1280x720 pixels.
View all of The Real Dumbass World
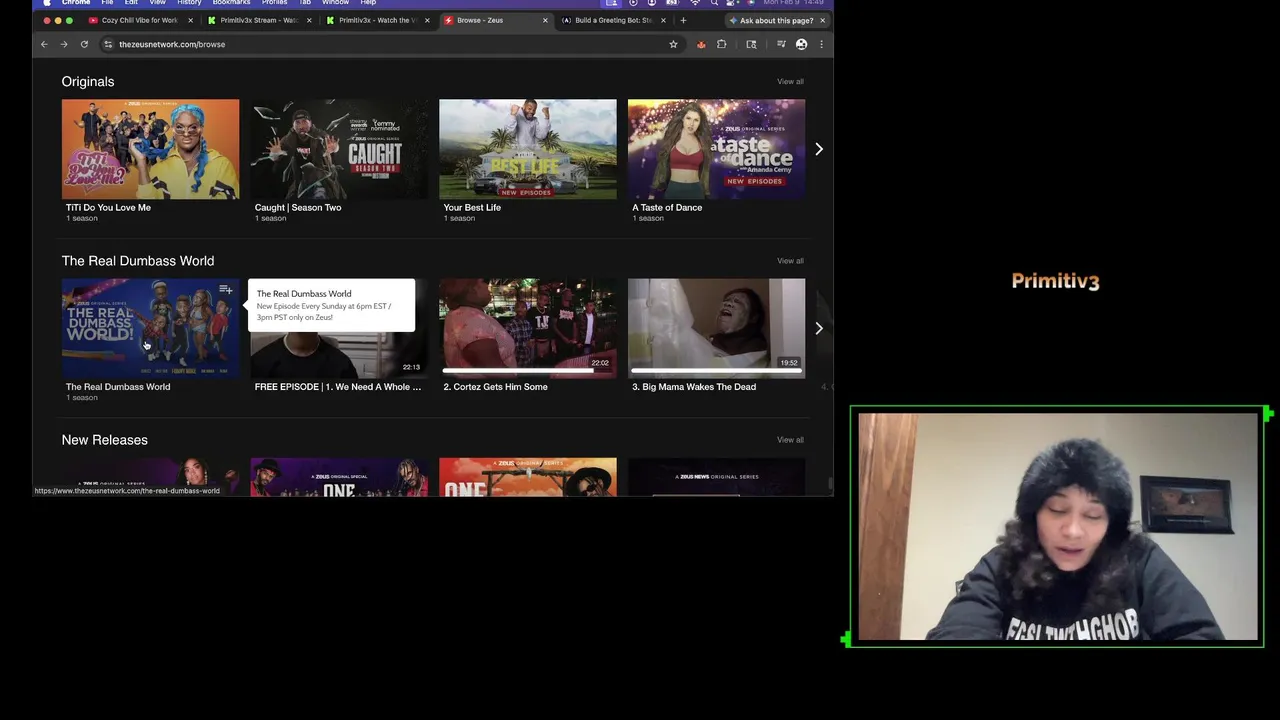pos(790,261)
